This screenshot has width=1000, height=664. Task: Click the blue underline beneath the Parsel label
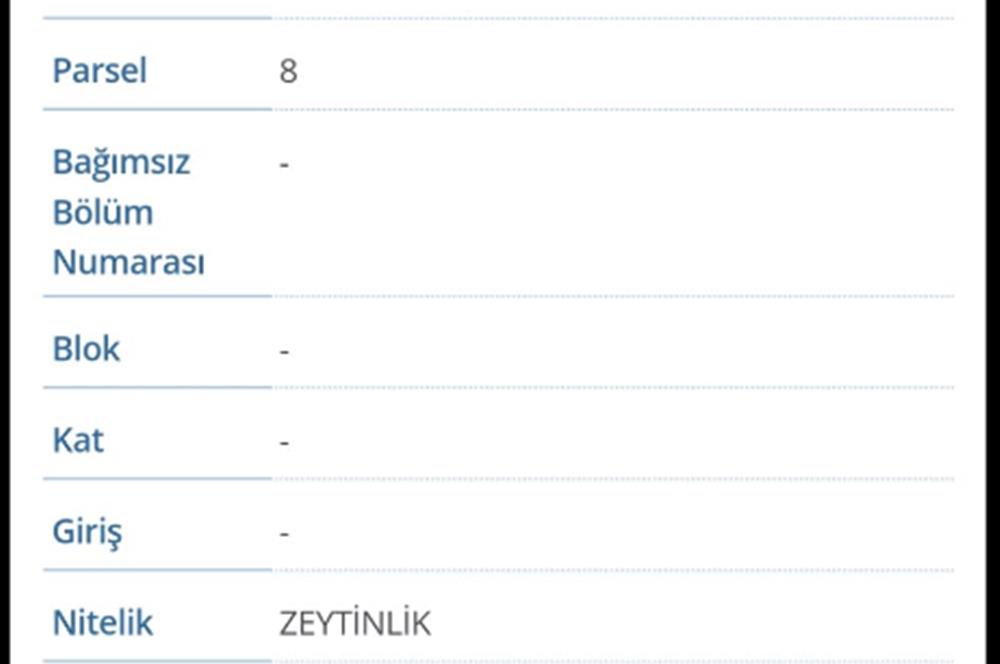click(157, 109)
